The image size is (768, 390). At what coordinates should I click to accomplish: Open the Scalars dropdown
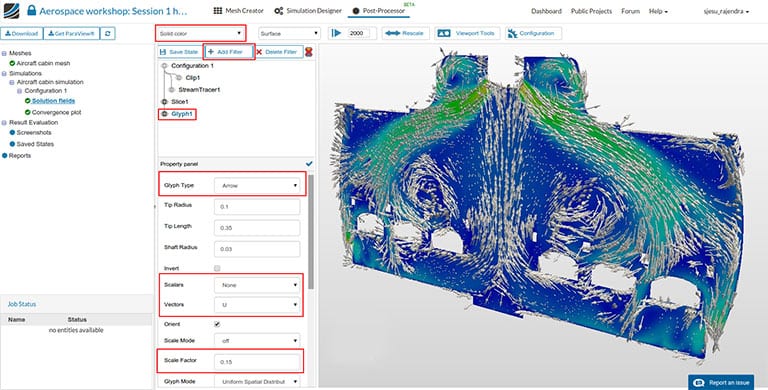point(257,285)
